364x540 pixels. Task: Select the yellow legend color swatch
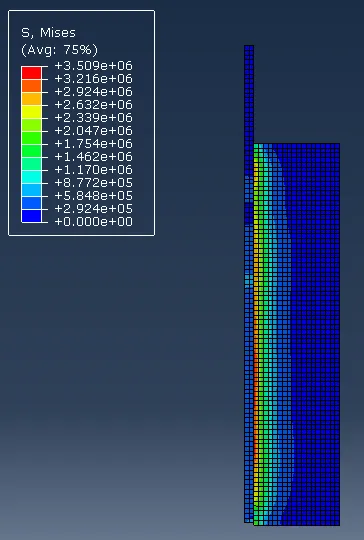[x=31, y=112]
